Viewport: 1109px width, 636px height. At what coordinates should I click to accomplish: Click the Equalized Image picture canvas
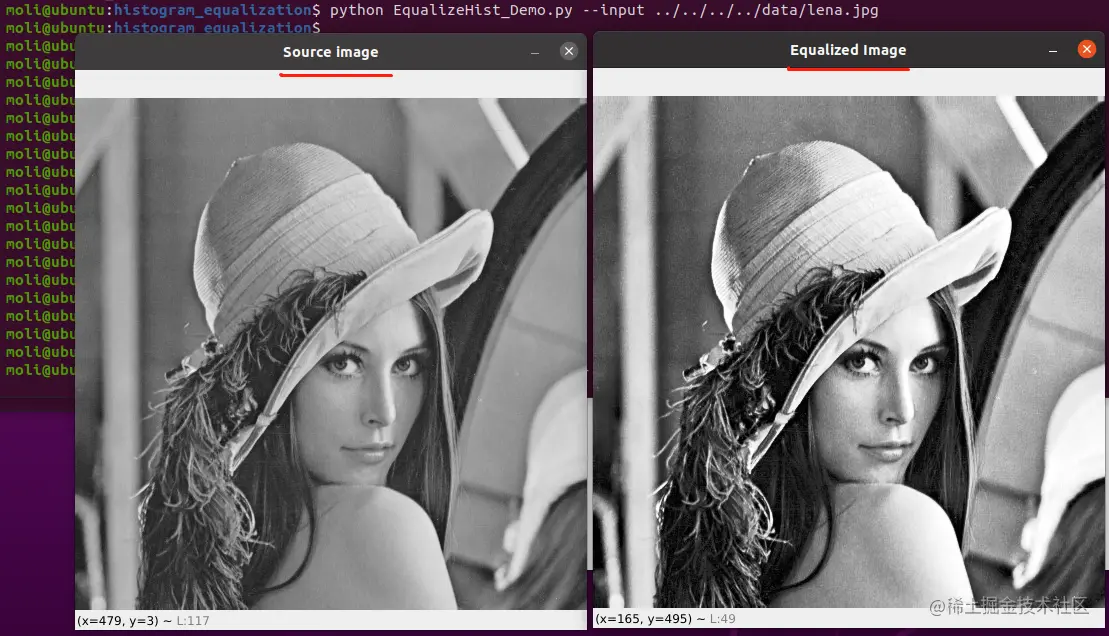849,352
